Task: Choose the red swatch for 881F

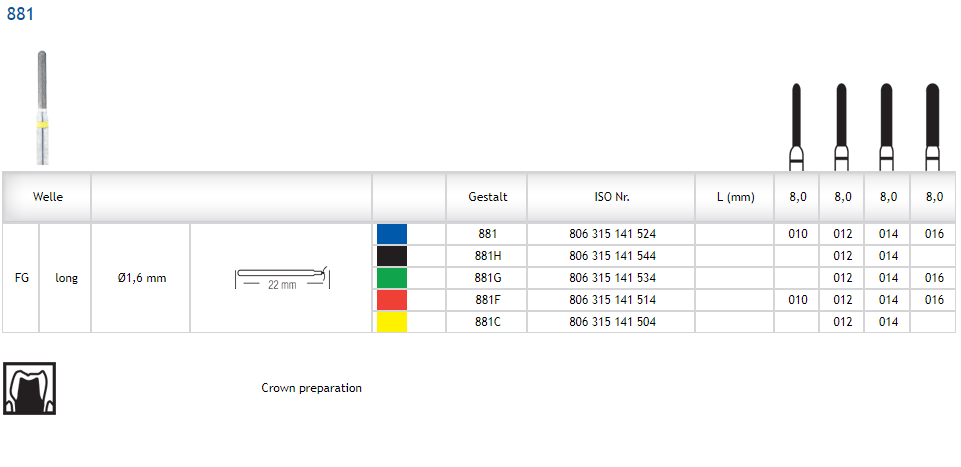Action: (392, 300)
